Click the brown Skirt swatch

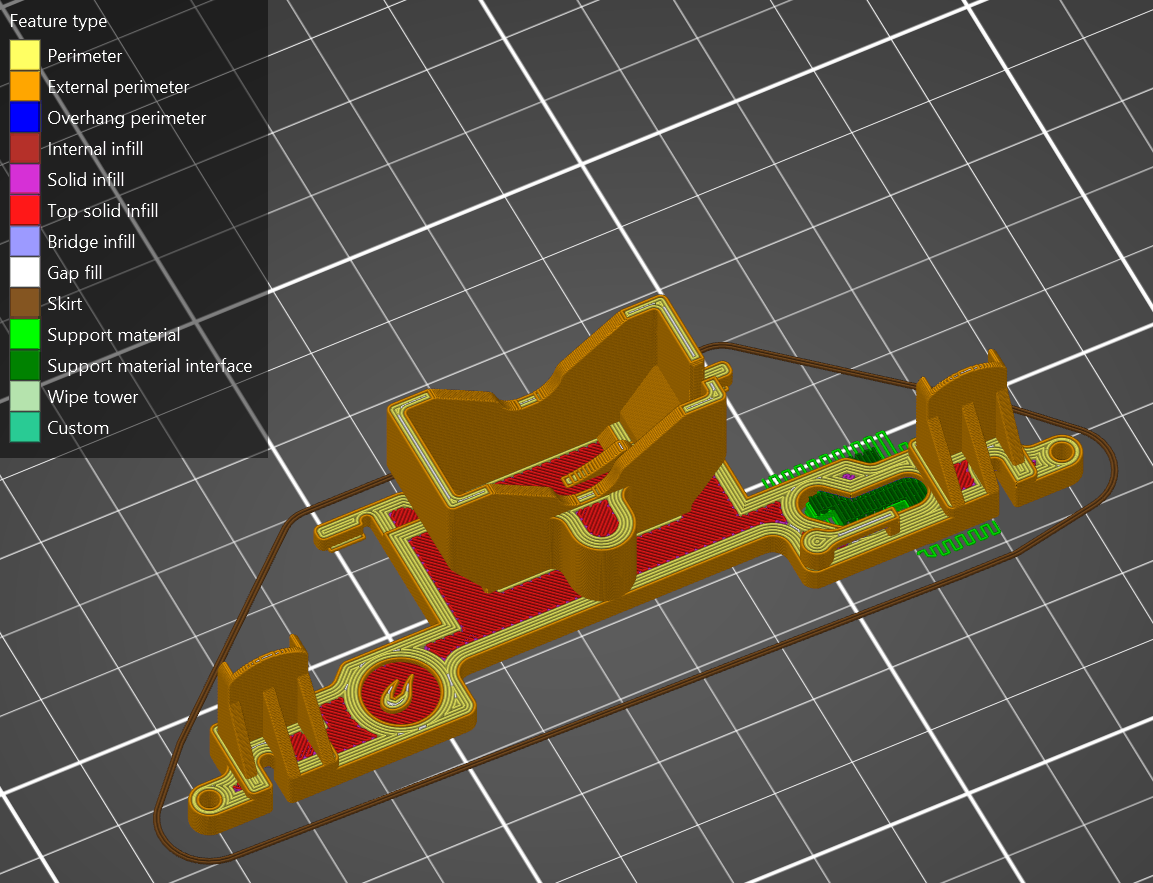point(24,304)
